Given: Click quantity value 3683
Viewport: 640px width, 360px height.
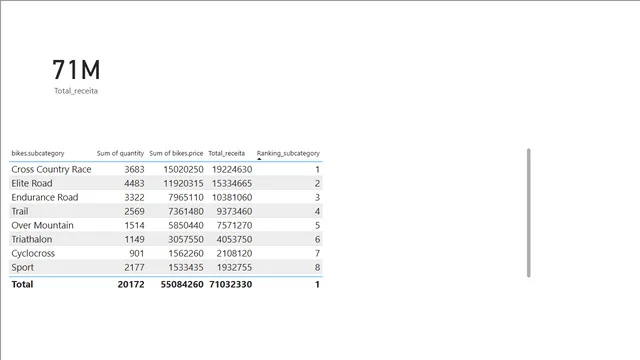Looking at the screenshot, I should (134, 169).
